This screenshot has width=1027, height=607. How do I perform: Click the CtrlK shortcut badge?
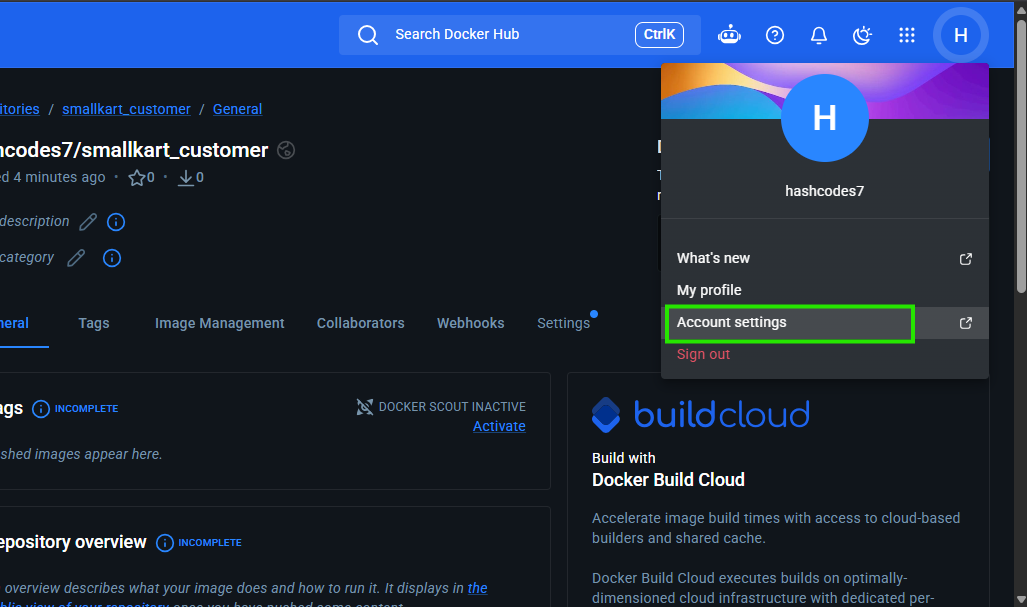click(x=659, y=35)
